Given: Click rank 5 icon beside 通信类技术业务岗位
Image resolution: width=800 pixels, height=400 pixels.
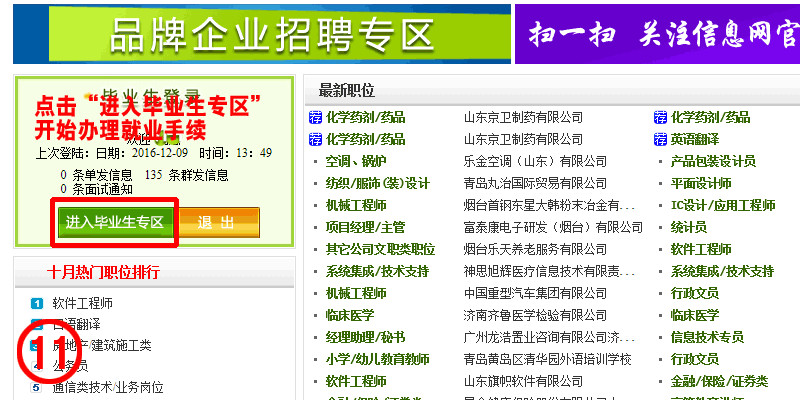Looking at the screenshot, I should pos(36,387).
